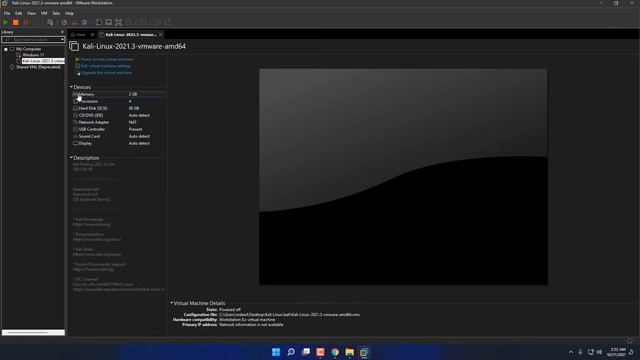
Task: Open the File menu
Action: point(7,13)
